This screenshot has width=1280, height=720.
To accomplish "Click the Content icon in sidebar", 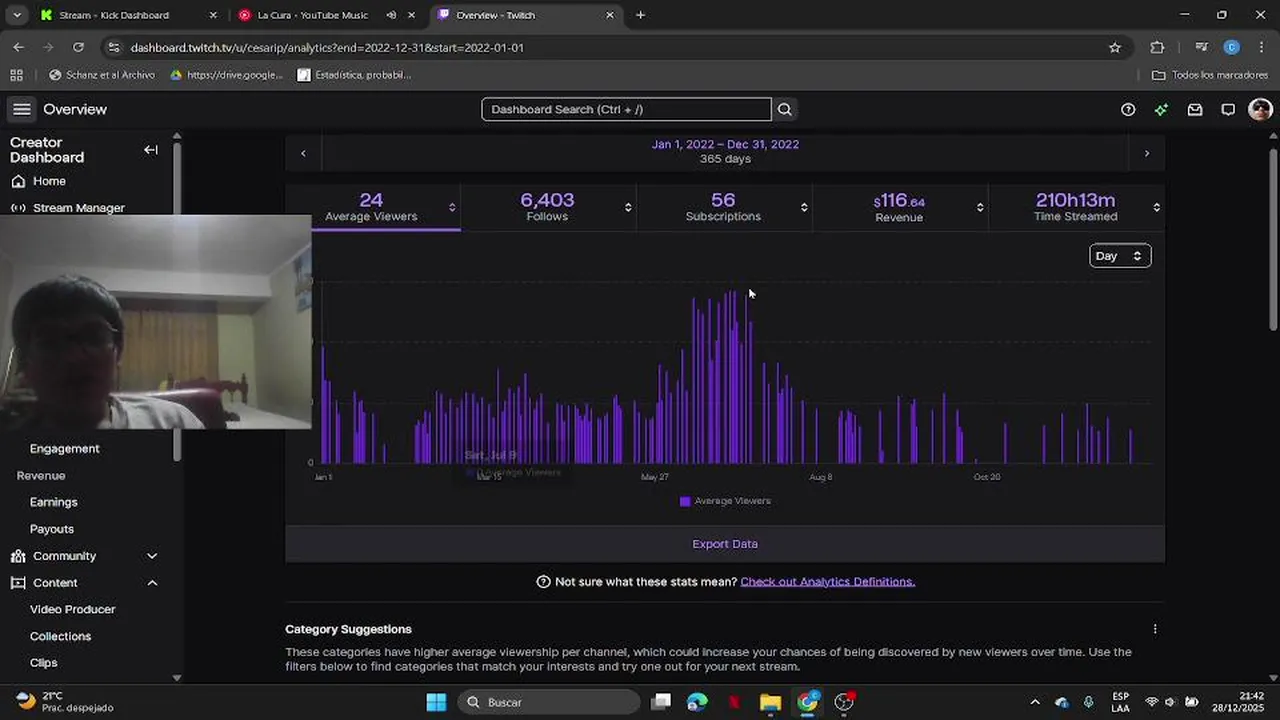I will [x=18, y=583].
